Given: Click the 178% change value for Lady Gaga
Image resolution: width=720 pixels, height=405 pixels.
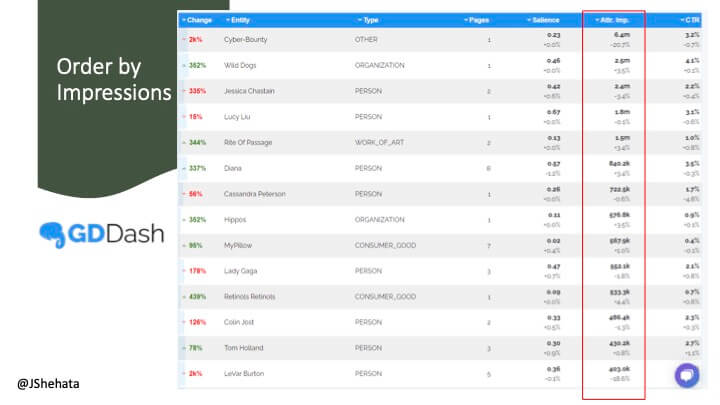Looking at the screenshot, I should tap(197, 271).
